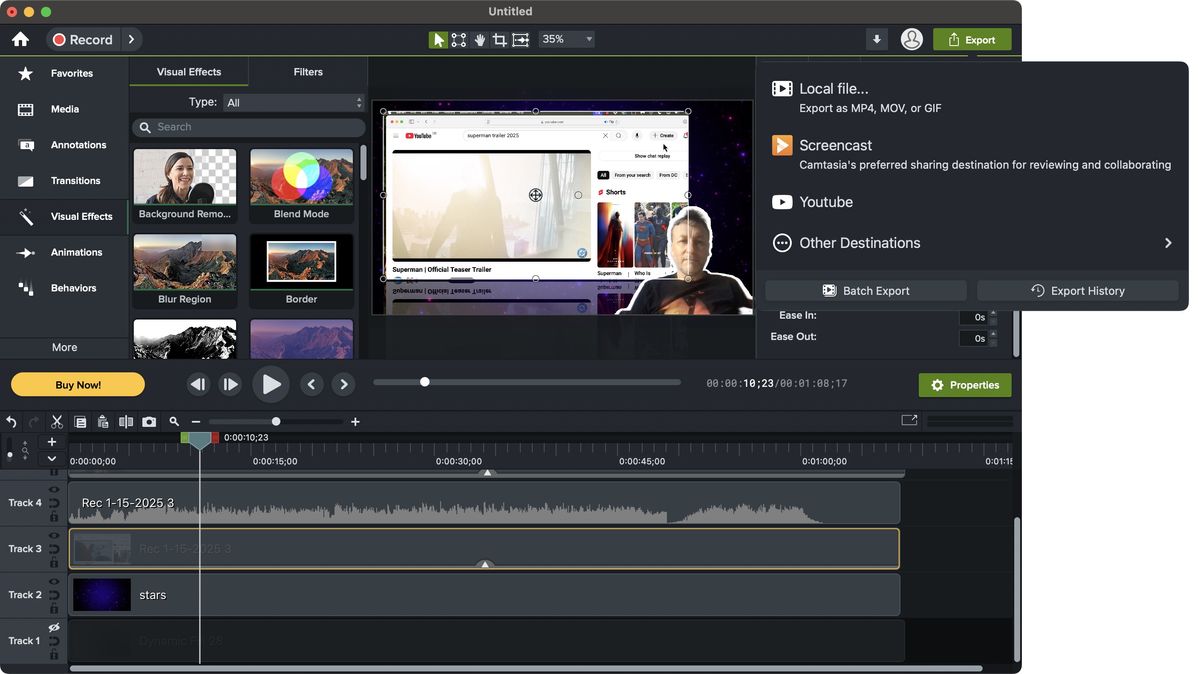Screen dimensions: 1200x674
Task: Unhide Track 1 with its eye toggle
Action: [x=53, y=627]
